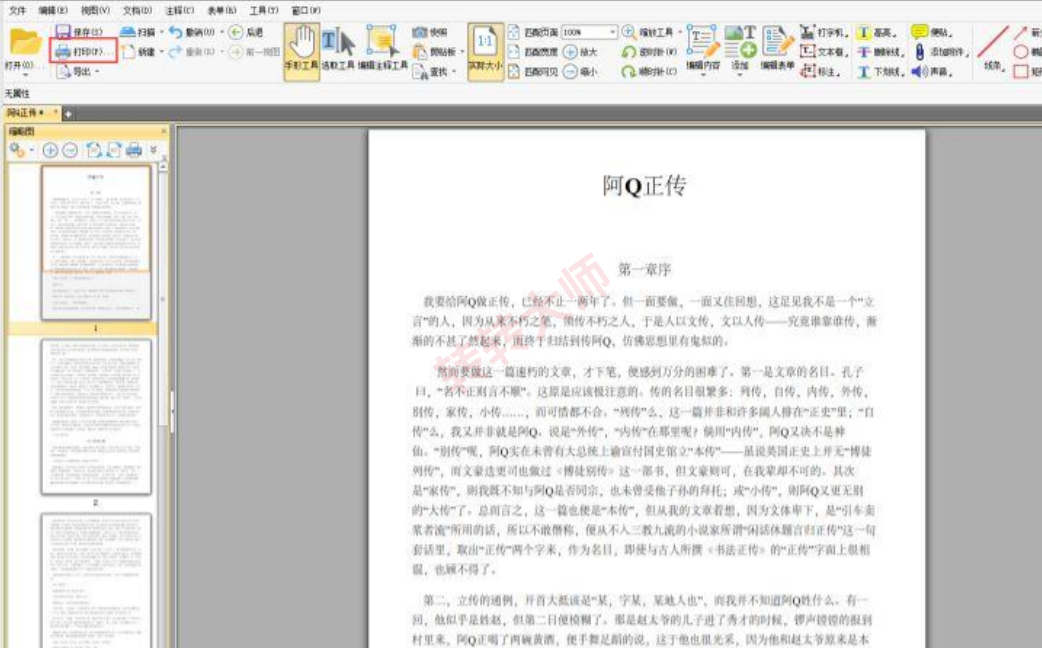Click the 剪贴板 clipboard icon
Image resolution: width=1042 pixels, height=648 pixels.
(419, 51)
